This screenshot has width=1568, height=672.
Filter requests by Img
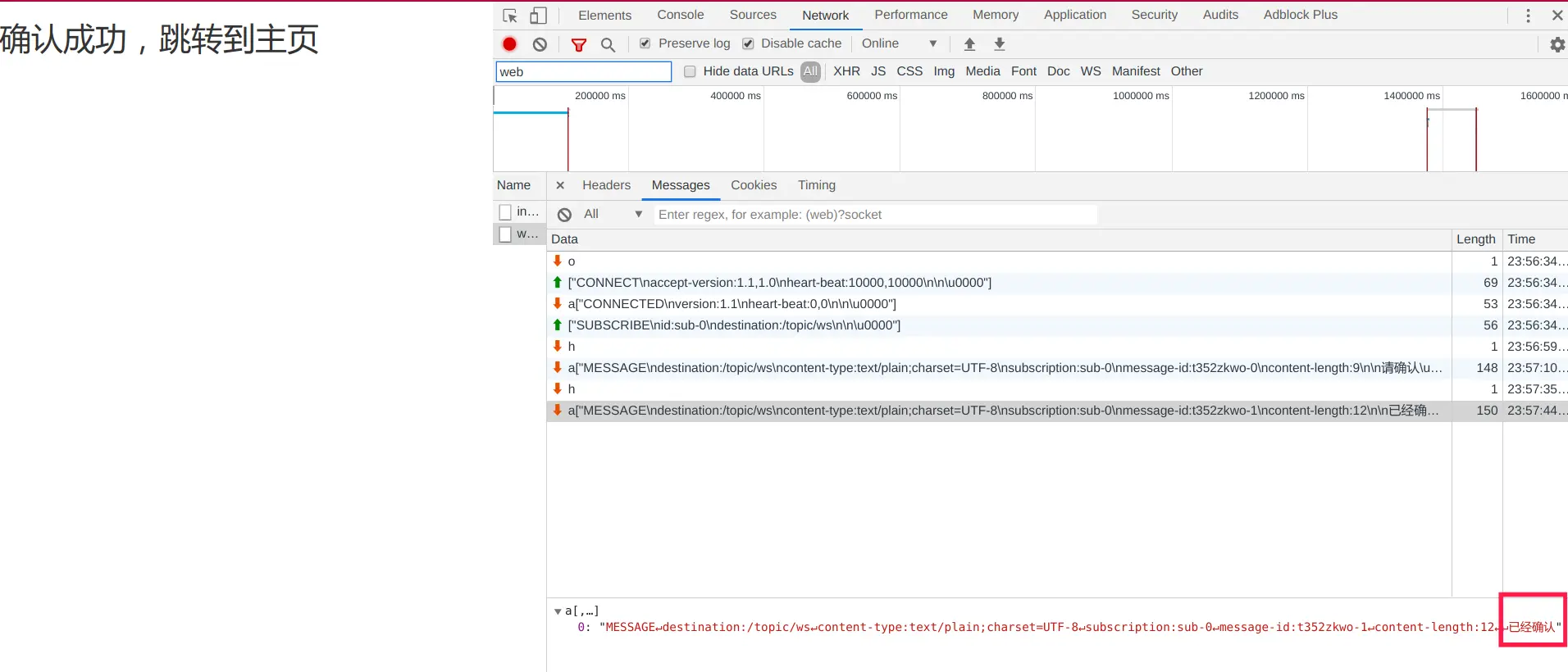click(x=944, y=71)
